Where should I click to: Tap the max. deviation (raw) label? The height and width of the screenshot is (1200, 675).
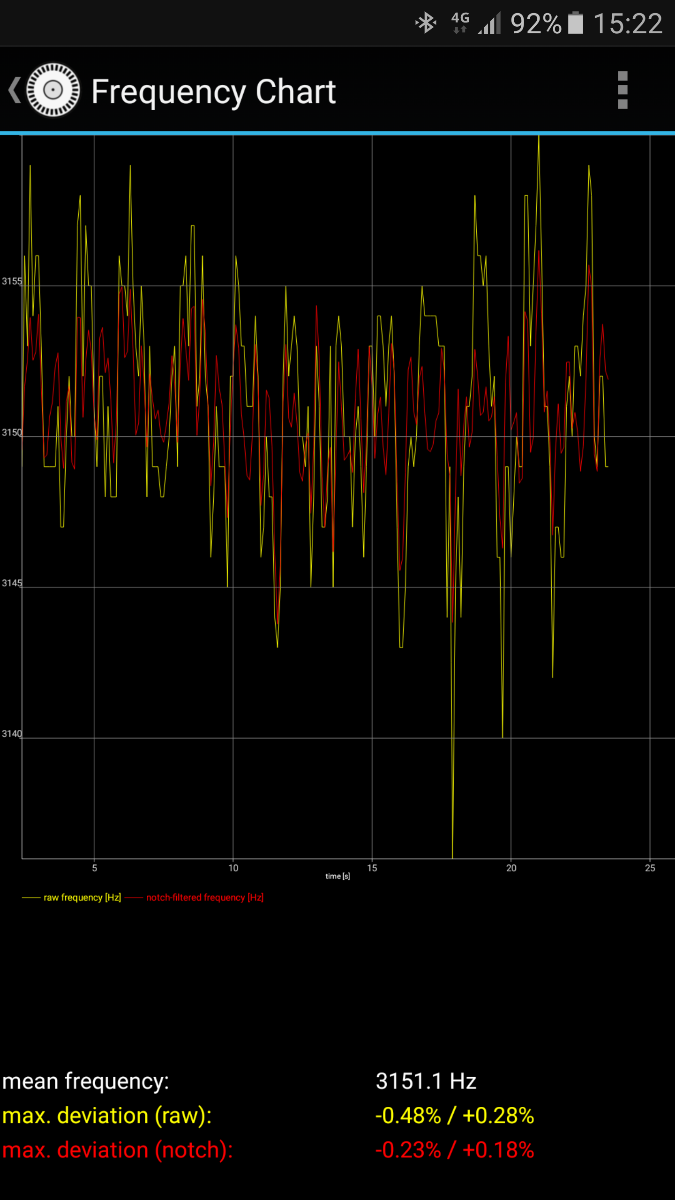coord(107,1115)
